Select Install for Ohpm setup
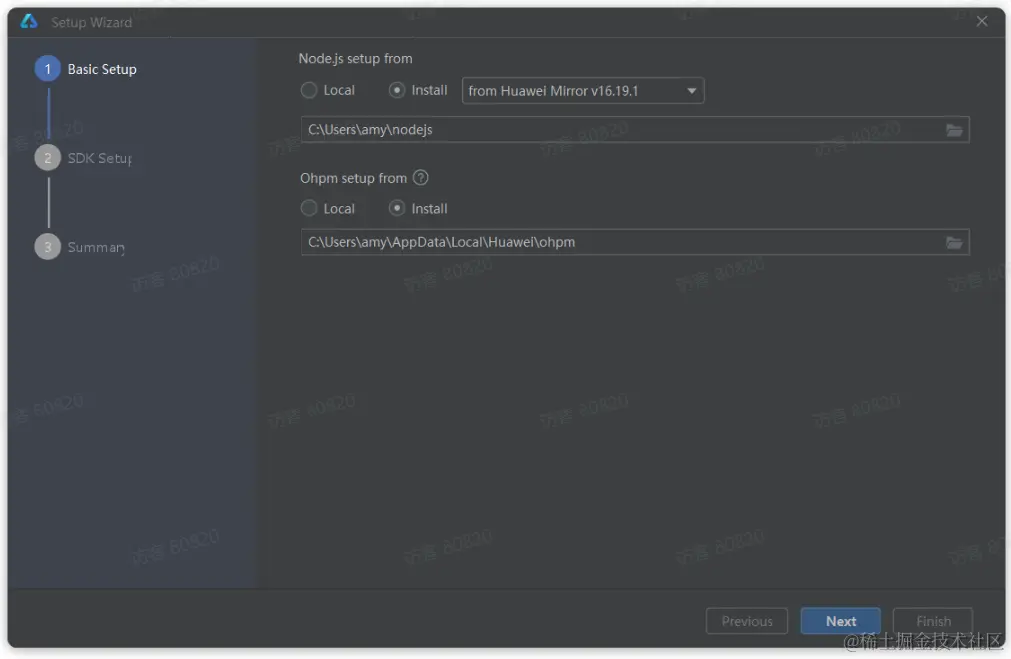1011x659 pixels. coord(418,208)
